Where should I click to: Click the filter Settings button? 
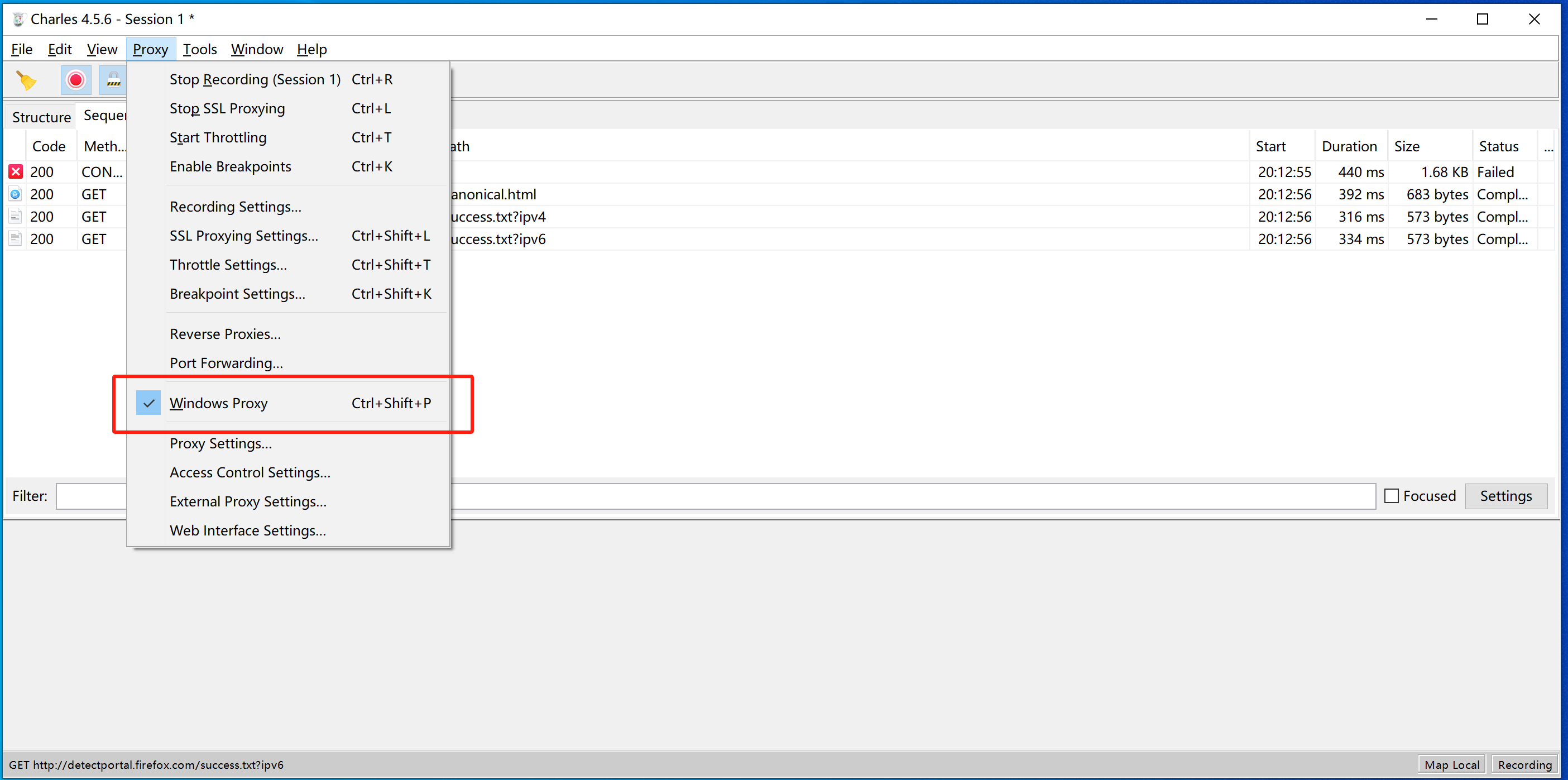(x=1506, y=496)
